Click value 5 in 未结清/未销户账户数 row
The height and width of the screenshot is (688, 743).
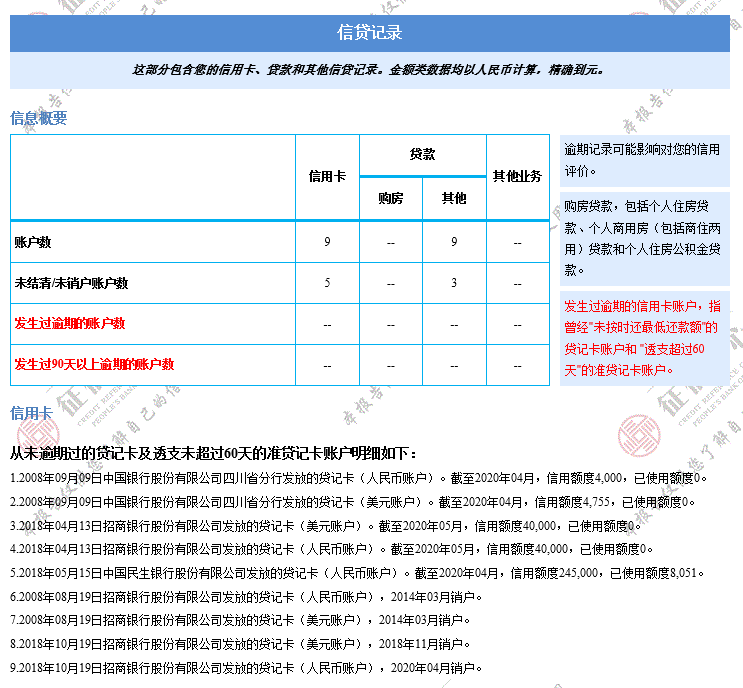coord(327,283)
